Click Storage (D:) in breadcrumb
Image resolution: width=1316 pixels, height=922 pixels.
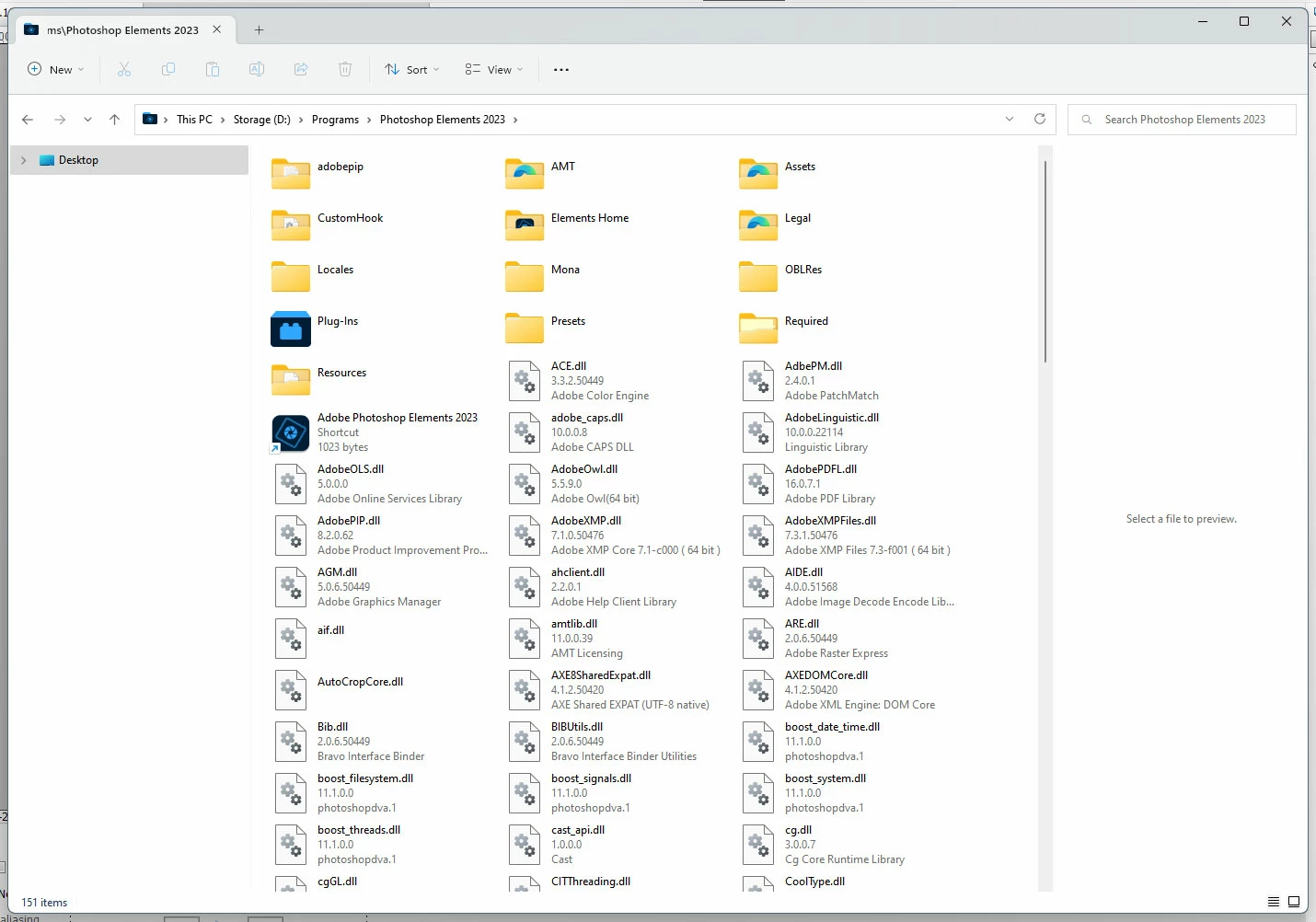point(261,120)
